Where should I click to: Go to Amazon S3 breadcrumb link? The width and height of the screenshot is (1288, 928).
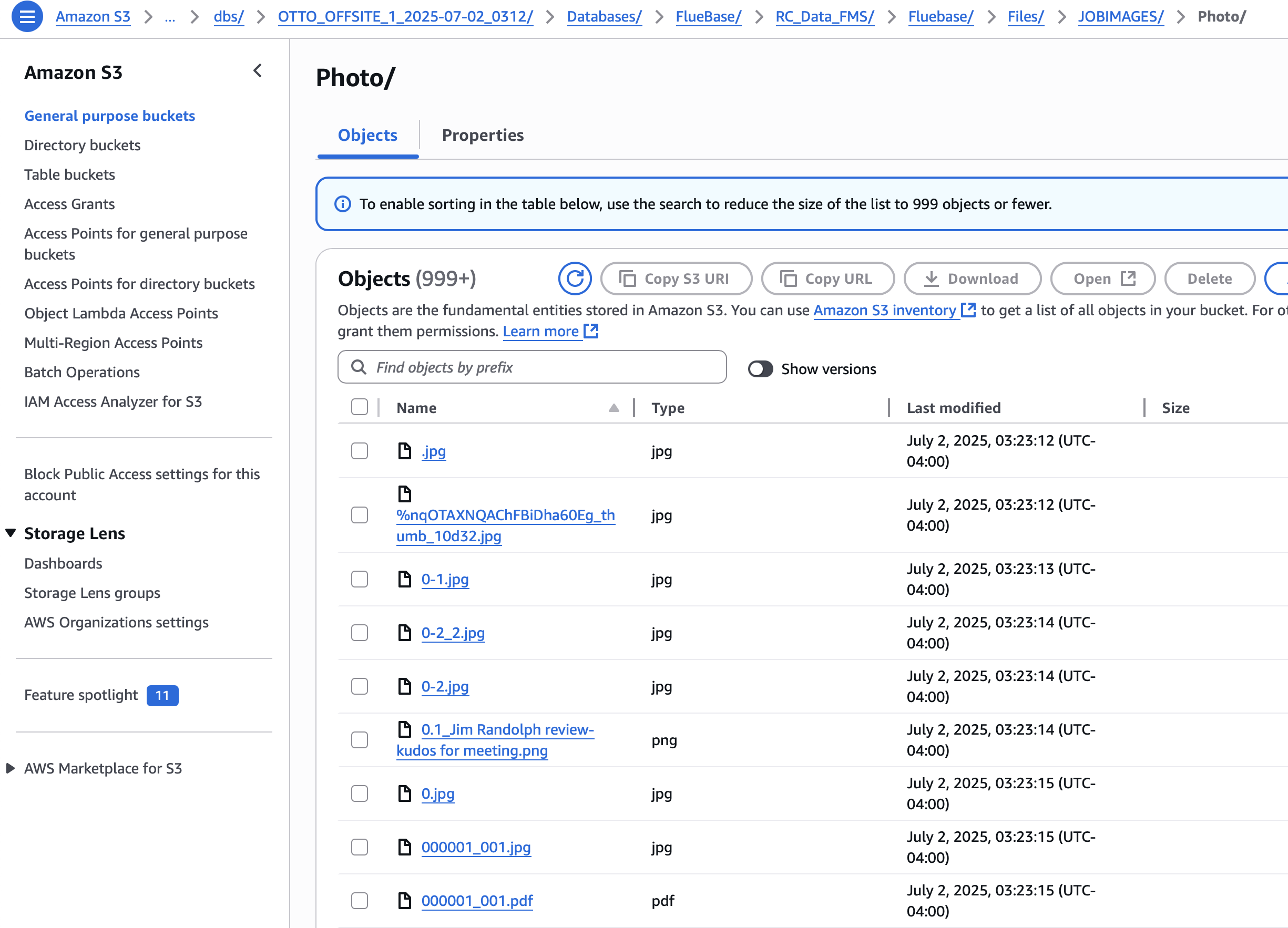point(93,16)
